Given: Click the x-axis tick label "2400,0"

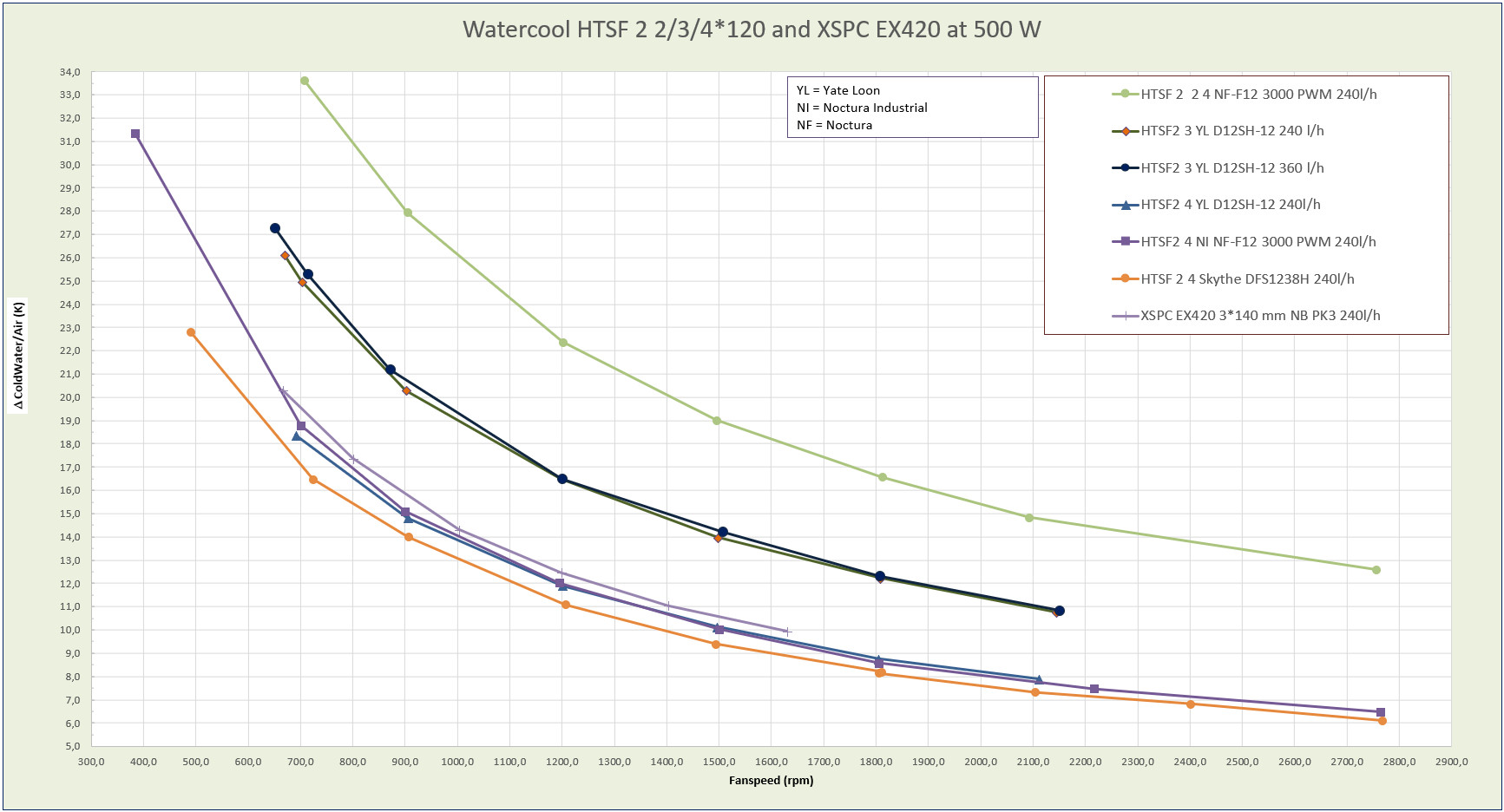Looking at the screenshot, I should pos(1190,763).
